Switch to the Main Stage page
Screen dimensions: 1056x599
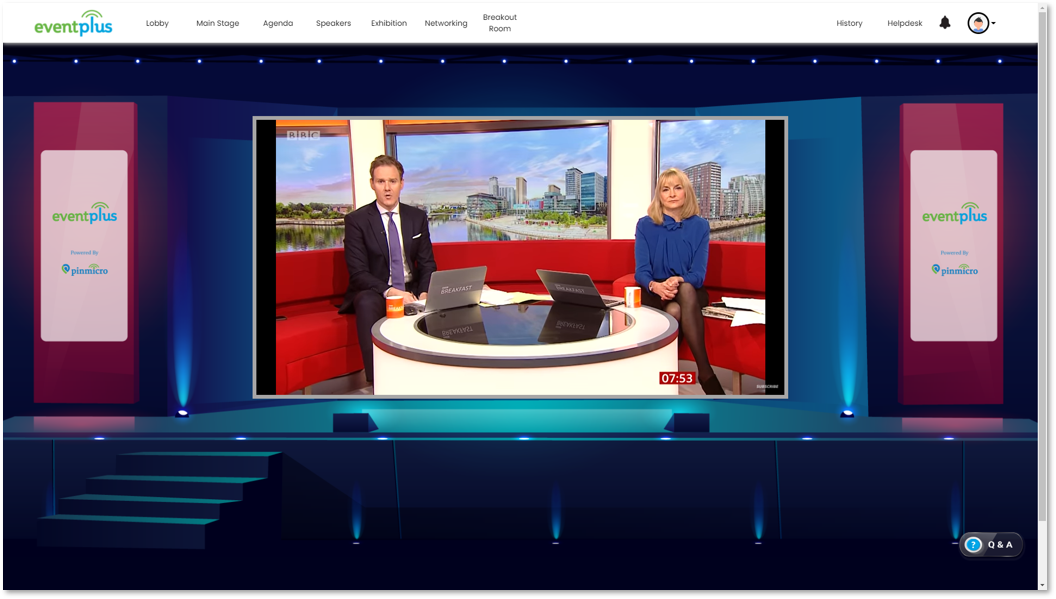(x=217, y=23)
